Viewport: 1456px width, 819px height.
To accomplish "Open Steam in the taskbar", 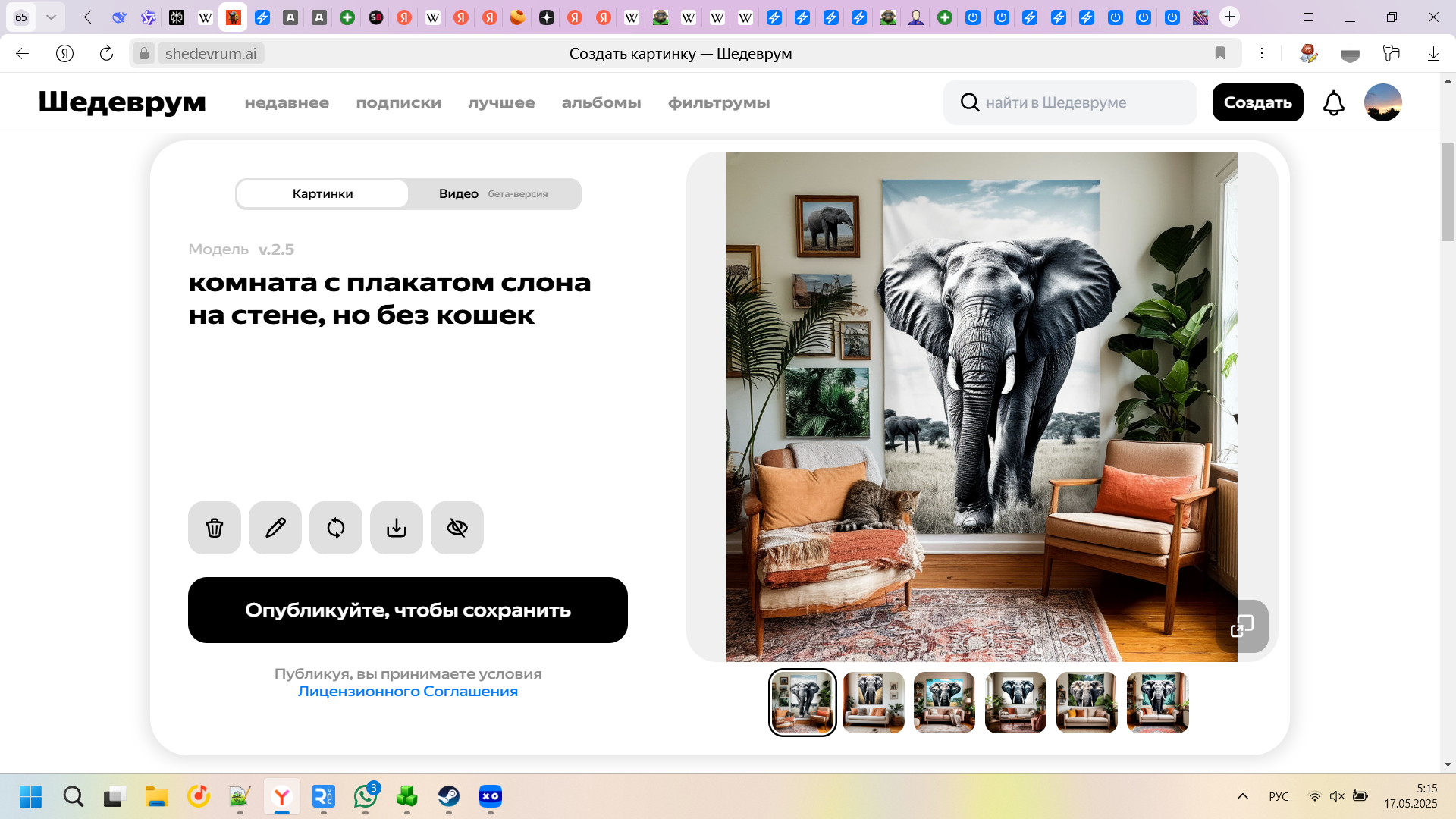I will [x=449, y=796].
